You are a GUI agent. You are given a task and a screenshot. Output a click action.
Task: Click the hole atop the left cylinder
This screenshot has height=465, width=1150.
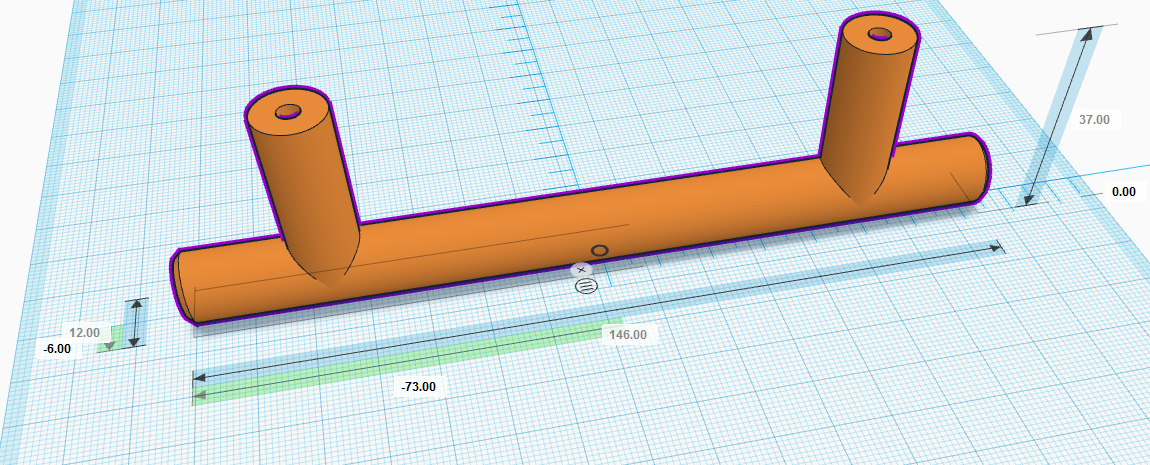tap(288, 110)
